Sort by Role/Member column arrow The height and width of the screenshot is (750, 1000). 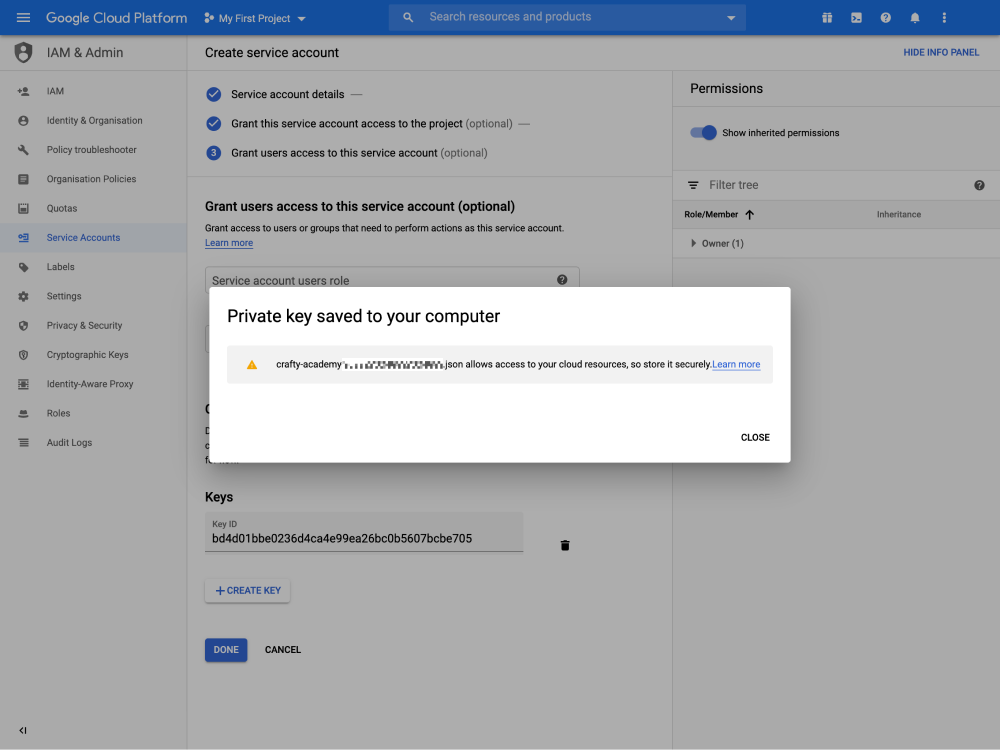coord(749,214)
